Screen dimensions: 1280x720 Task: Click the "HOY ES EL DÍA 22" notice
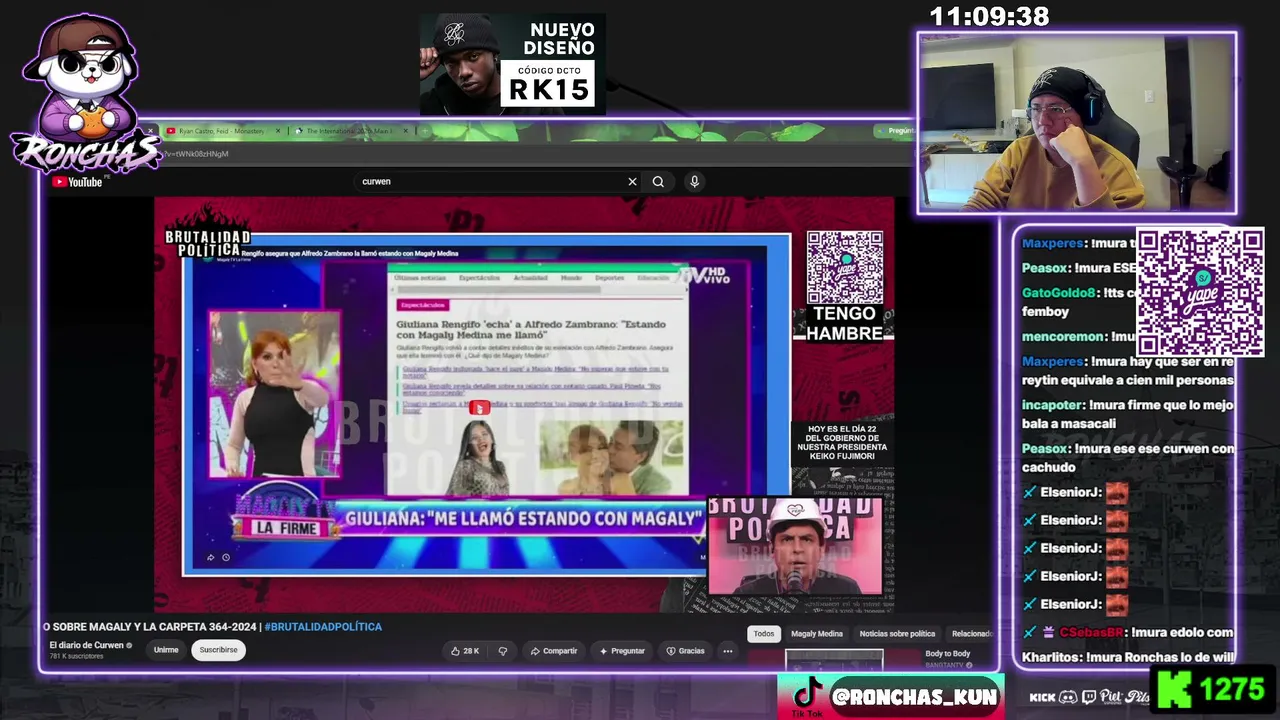tap(843, 442)
